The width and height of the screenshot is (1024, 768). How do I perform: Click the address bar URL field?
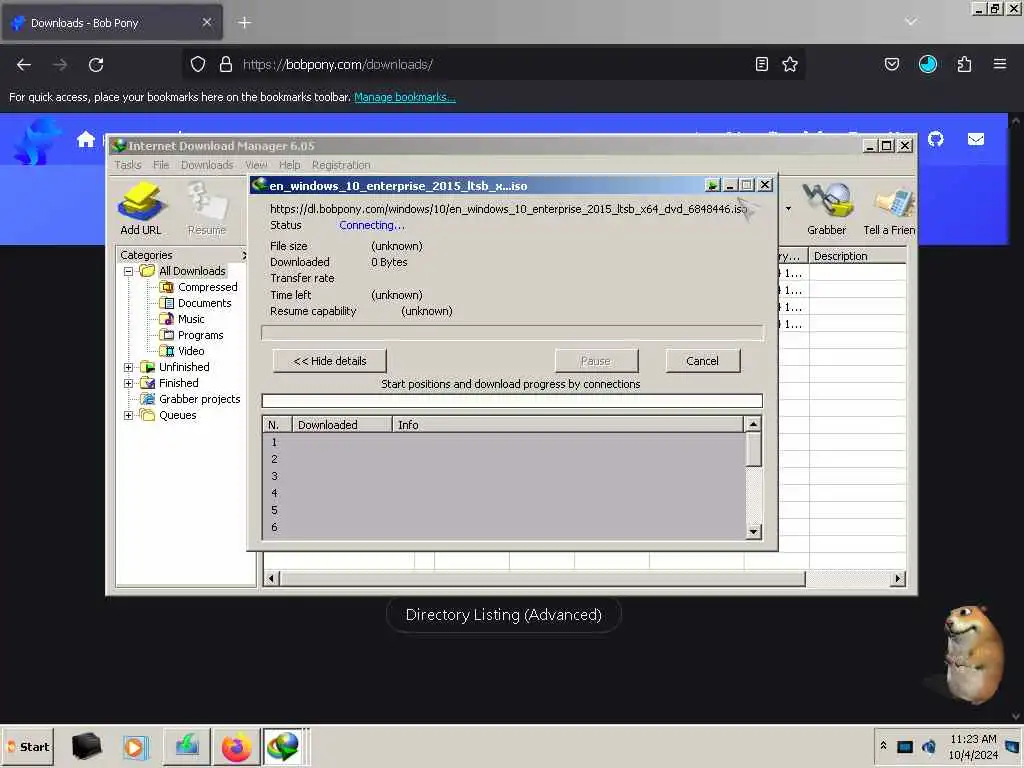pyautogui.click(x=492, y=65)
